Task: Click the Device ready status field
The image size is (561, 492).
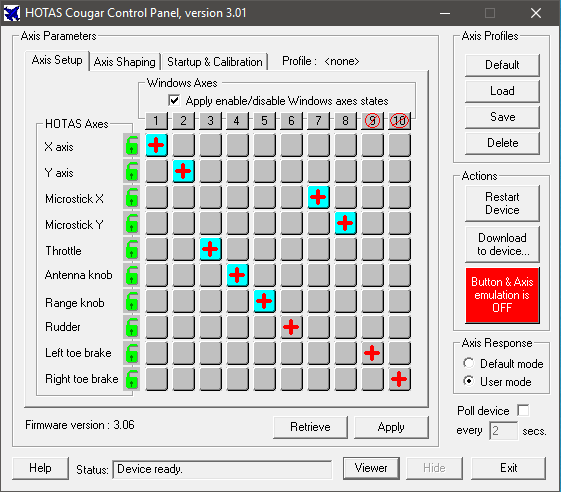Action: click(x=222, y=469)
